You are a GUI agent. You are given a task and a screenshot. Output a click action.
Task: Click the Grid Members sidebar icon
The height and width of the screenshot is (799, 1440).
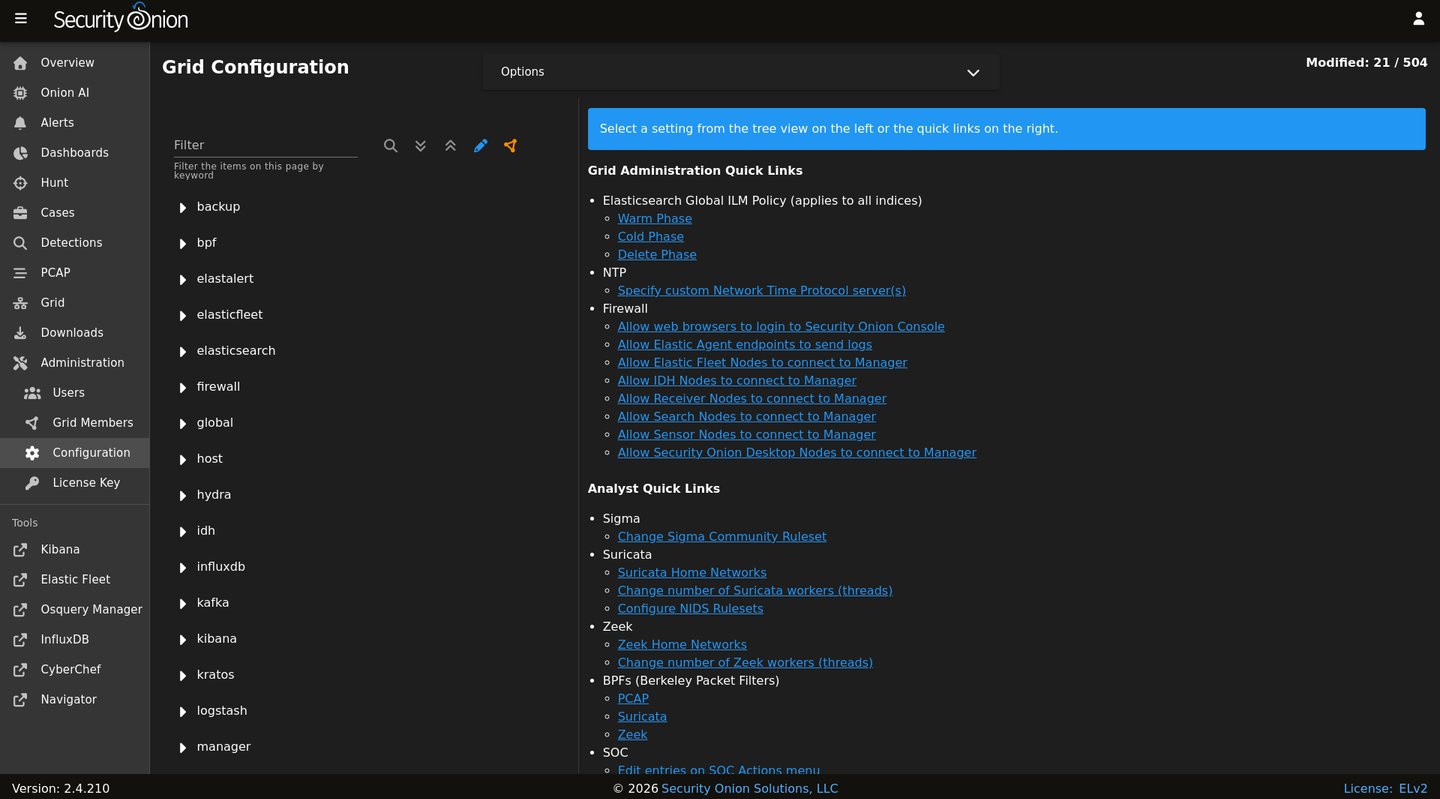click(x=32, y=423)
